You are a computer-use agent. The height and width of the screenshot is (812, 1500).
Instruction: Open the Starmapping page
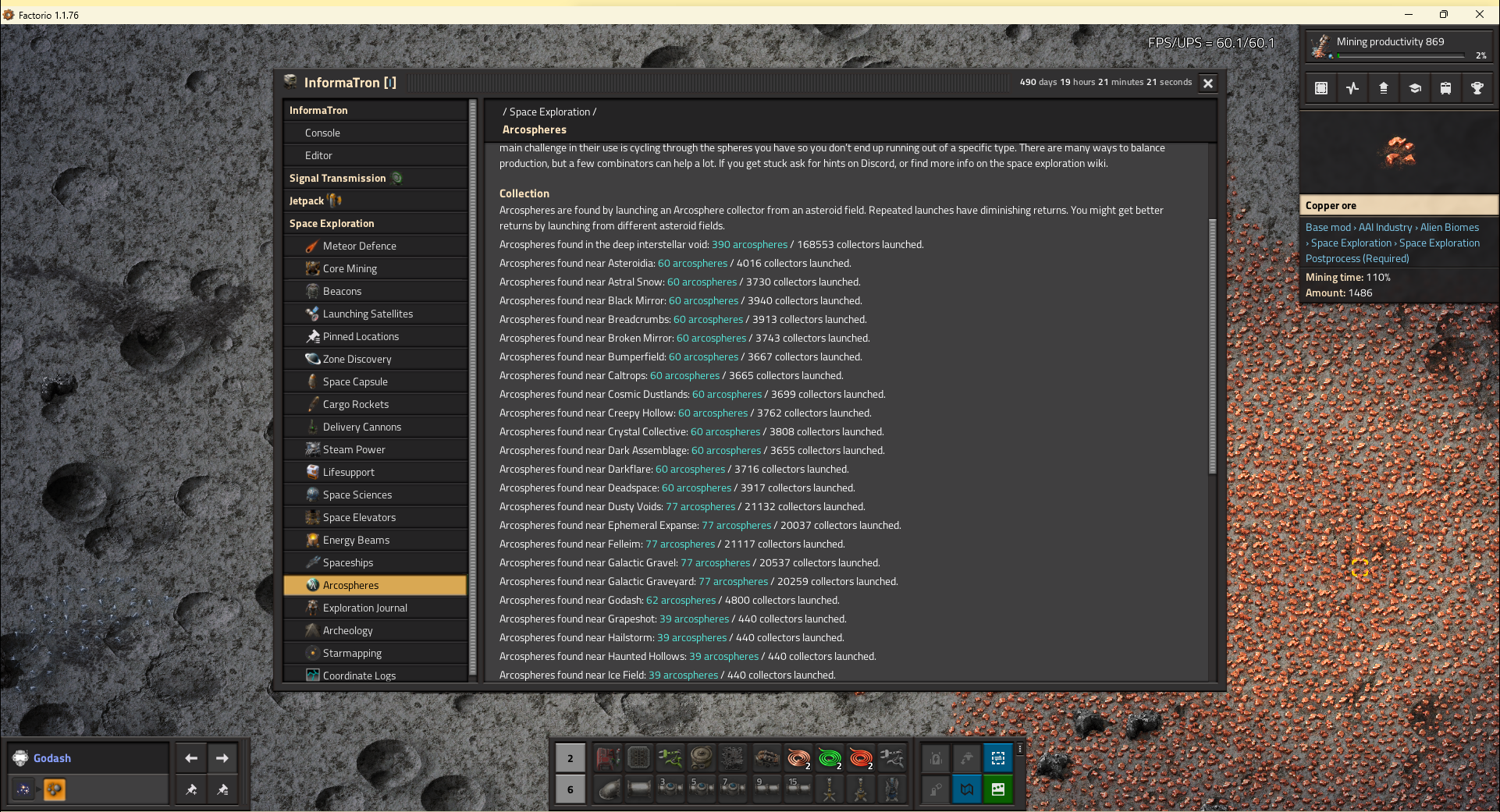tap(375, 653)
